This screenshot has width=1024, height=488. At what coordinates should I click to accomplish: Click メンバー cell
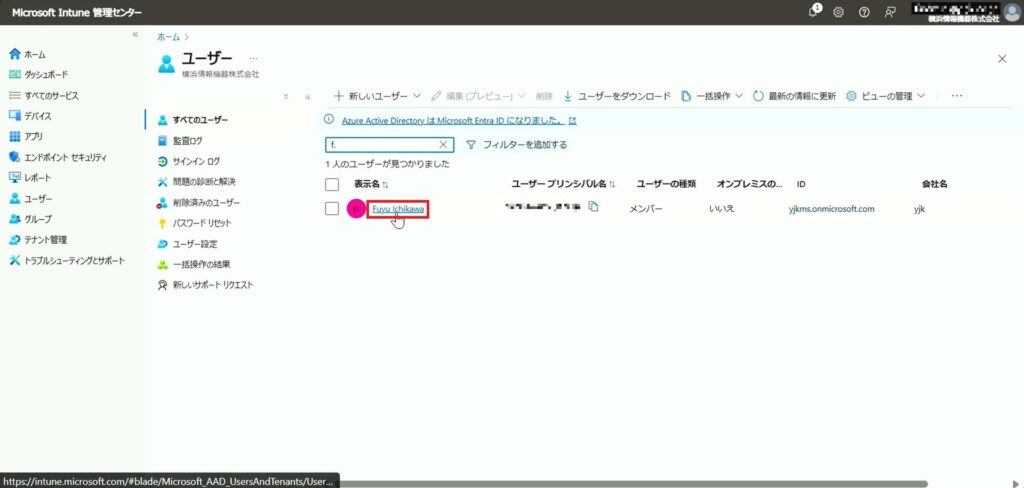(646, 209)
